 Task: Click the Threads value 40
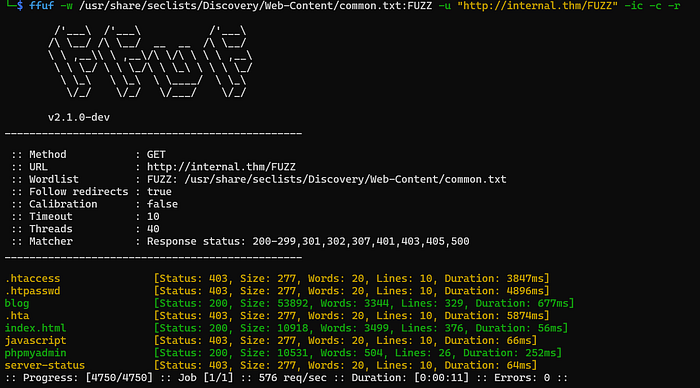[153, 229]
